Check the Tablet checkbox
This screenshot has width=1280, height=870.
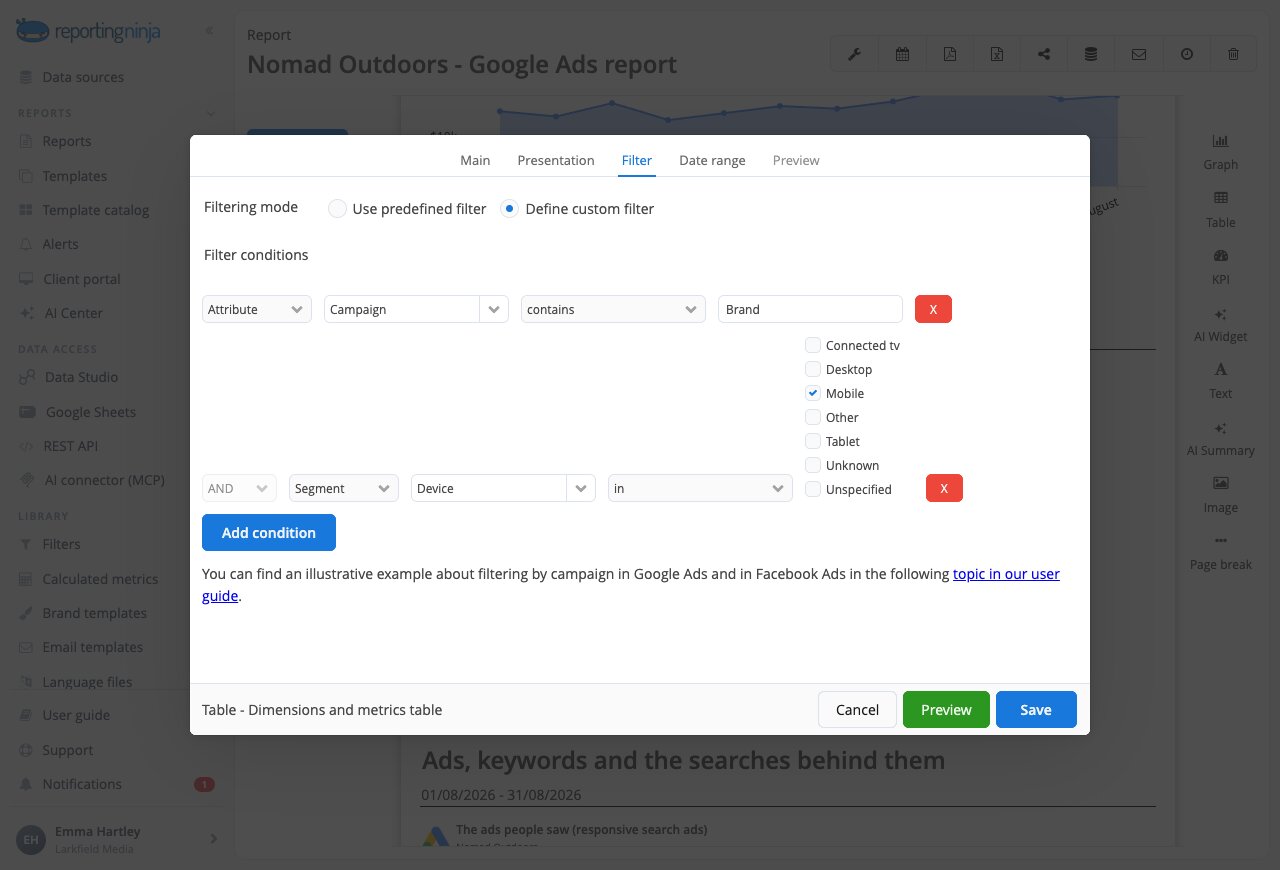[x=813, y=441]
